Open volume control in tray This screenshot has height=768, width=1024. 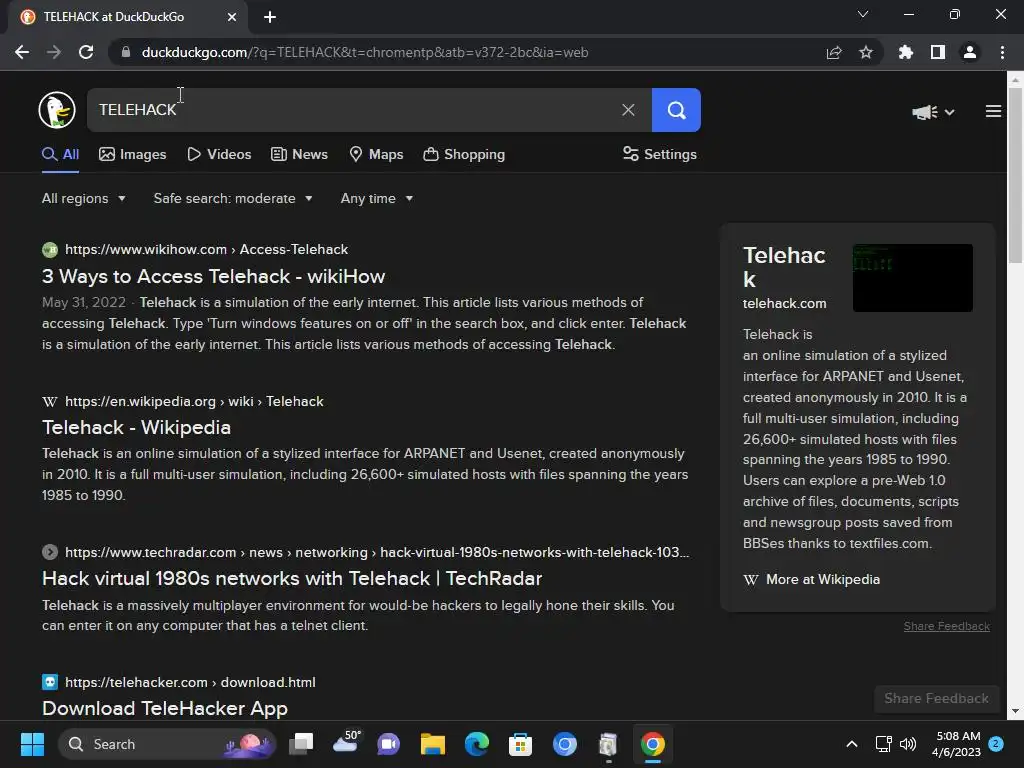908,744
